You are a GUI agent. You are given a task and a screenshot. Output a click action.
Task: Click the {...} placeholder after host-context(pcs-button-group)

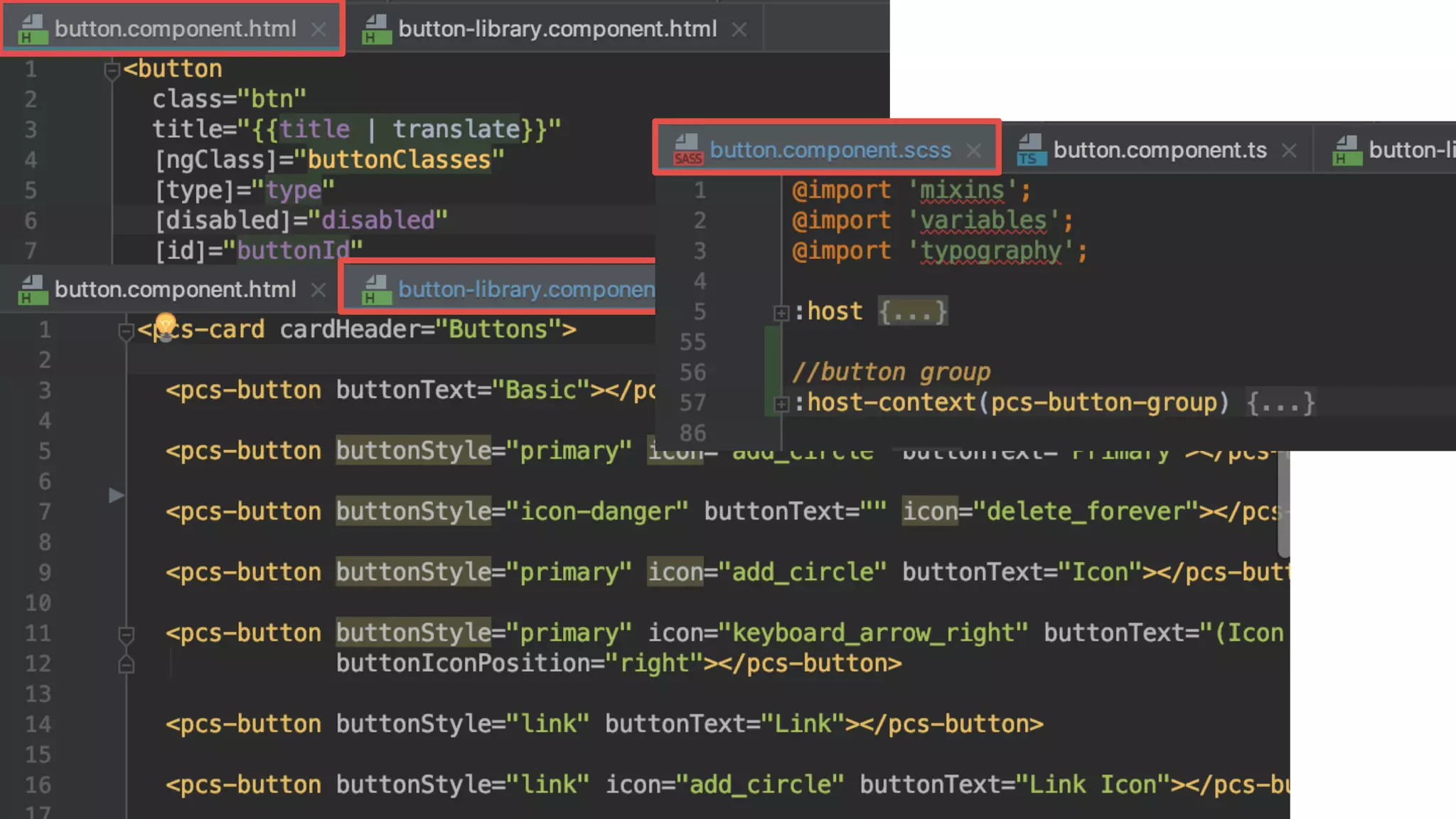pos(1280,403)
